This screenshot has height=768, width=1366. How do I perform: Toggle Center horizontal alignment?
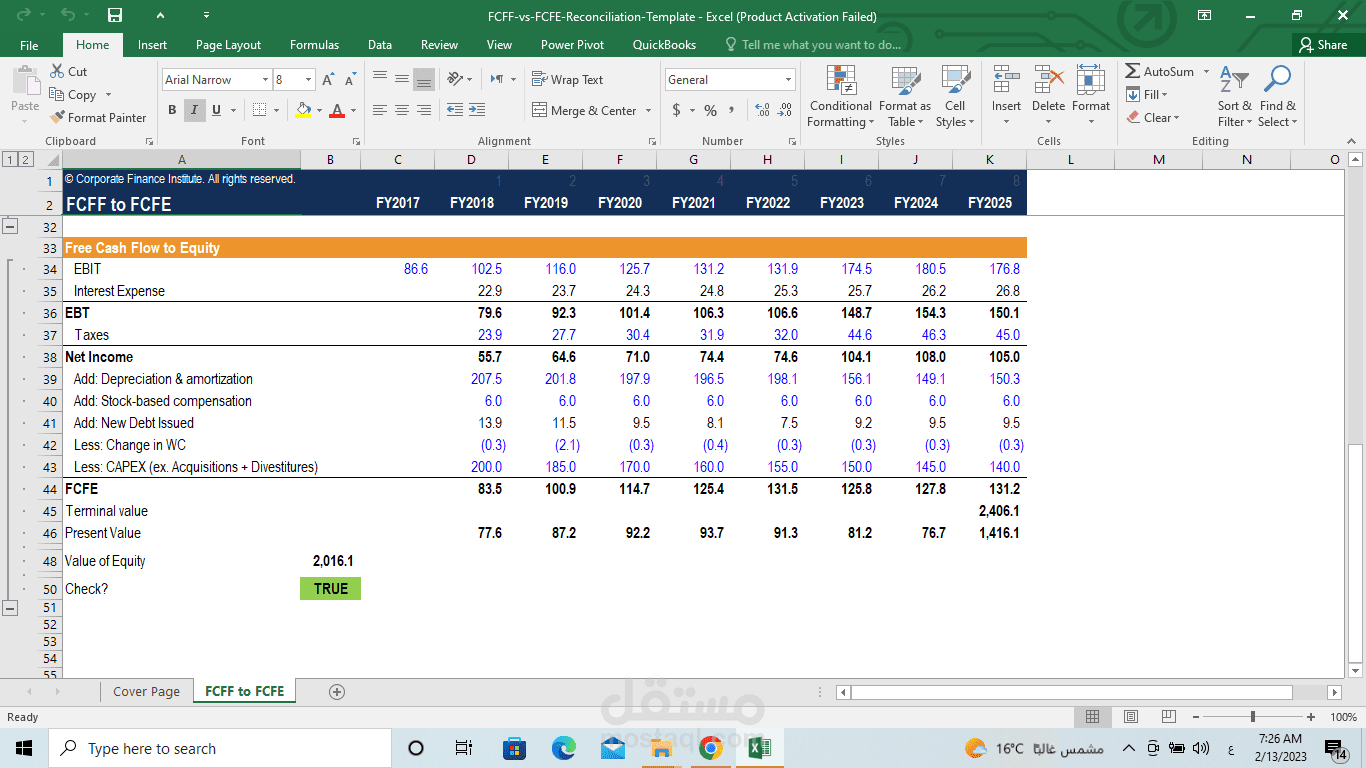pos(401,110)
